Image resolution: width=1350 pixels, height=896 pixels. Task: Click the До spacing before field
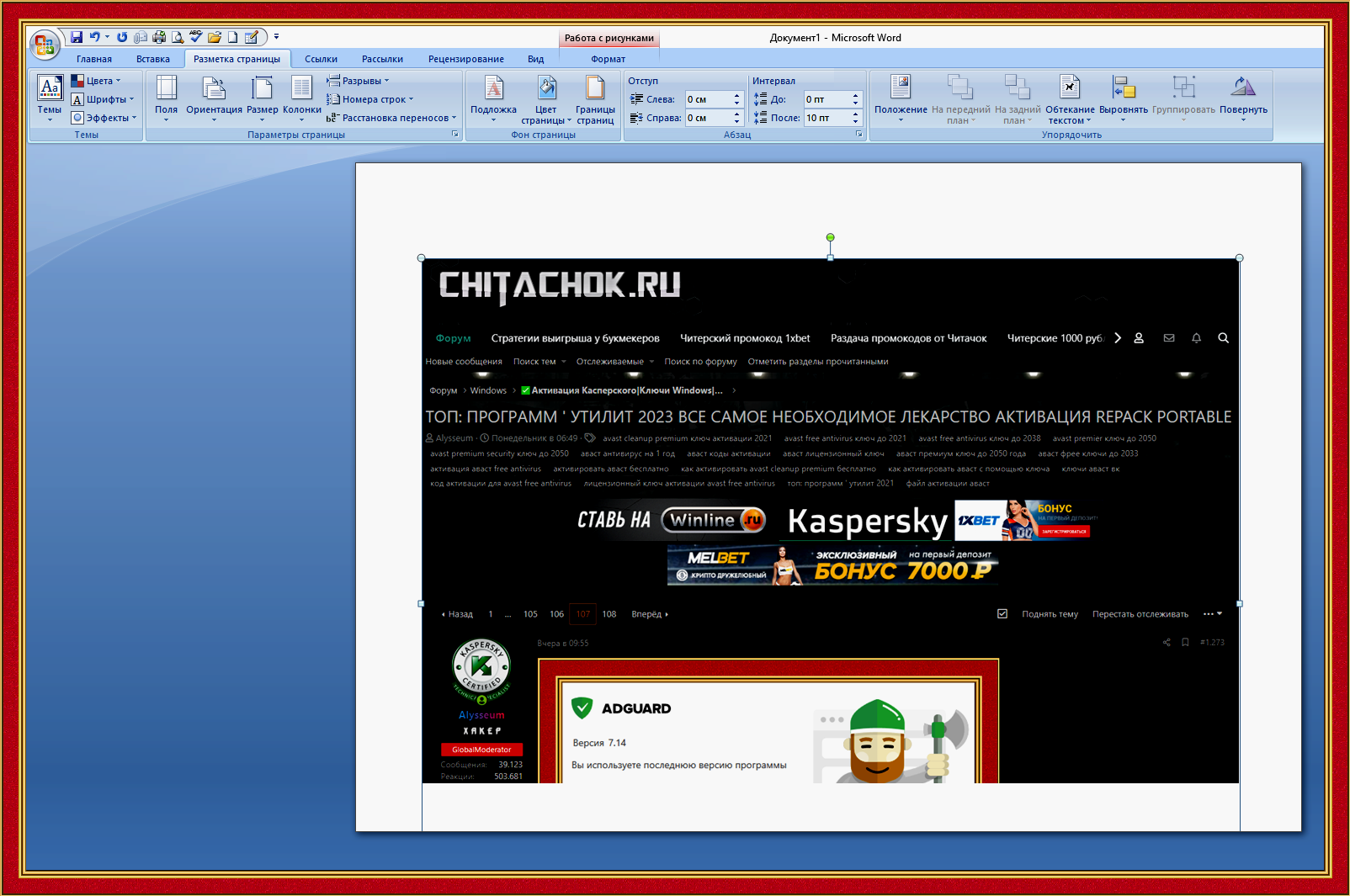coord(826,99)
